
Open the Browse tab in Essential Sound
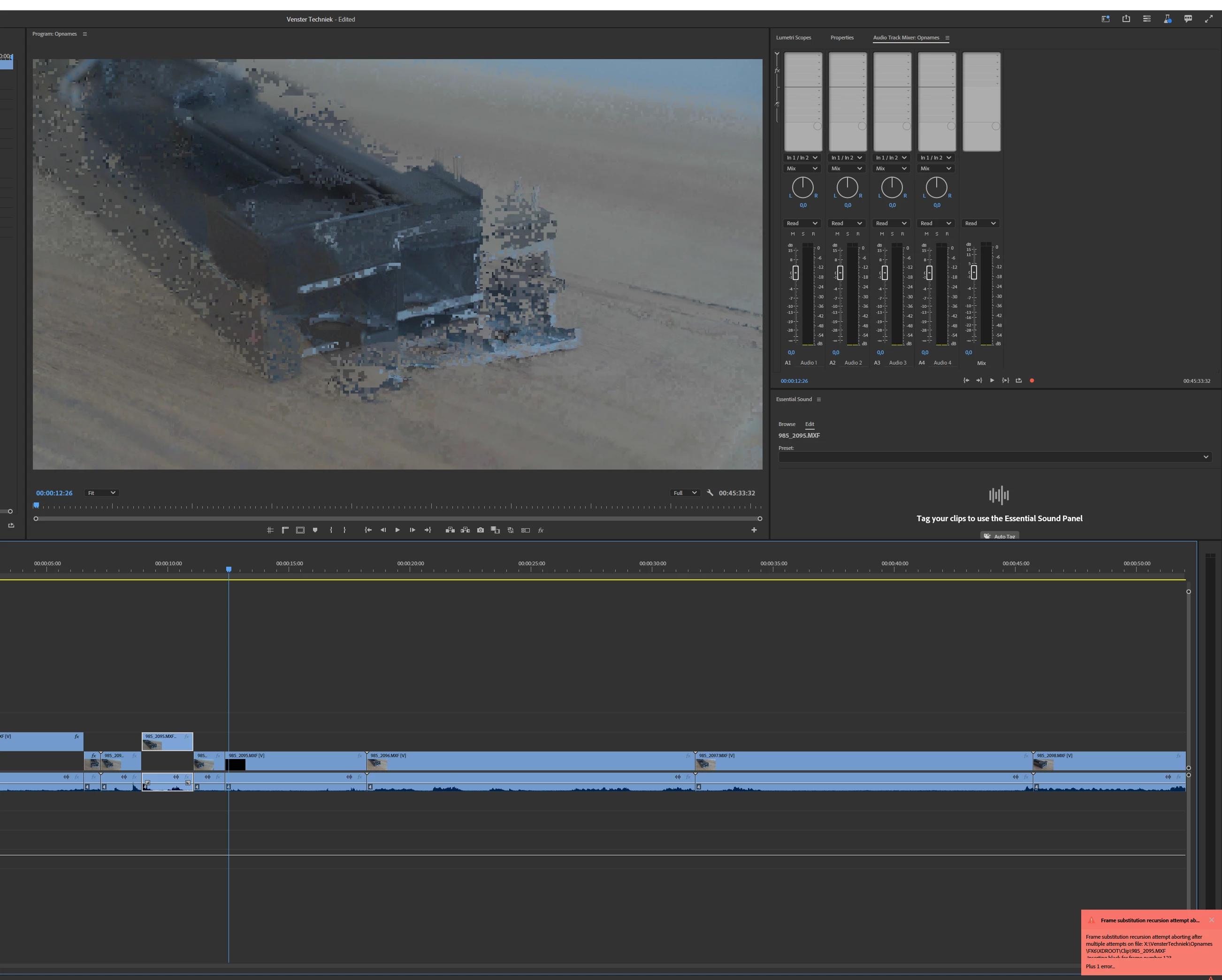(x=786, y=424)
